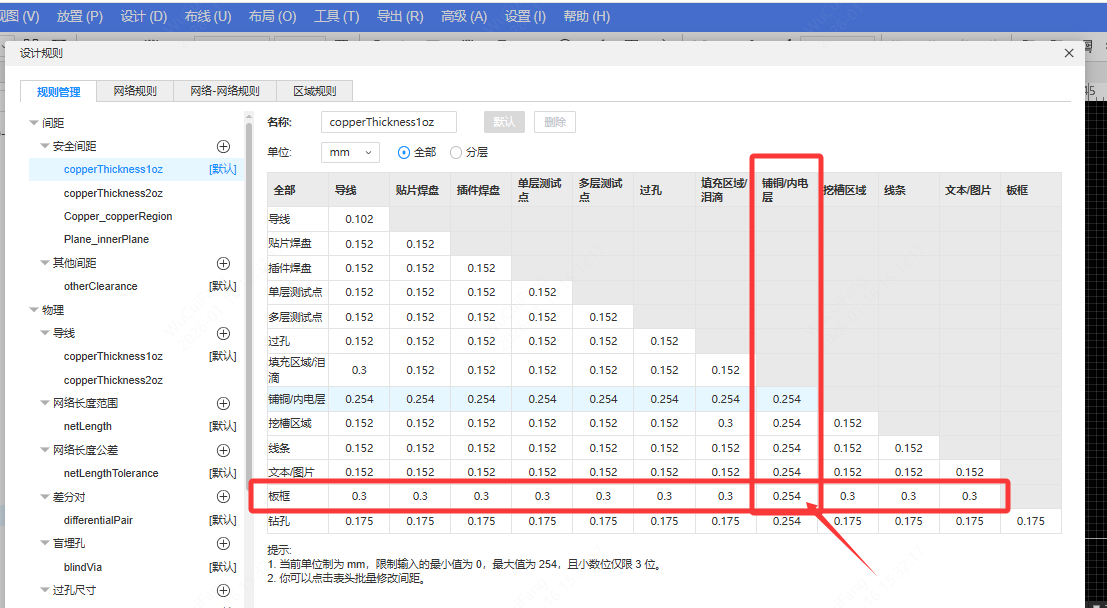Select the 全部 radio button

404,152
